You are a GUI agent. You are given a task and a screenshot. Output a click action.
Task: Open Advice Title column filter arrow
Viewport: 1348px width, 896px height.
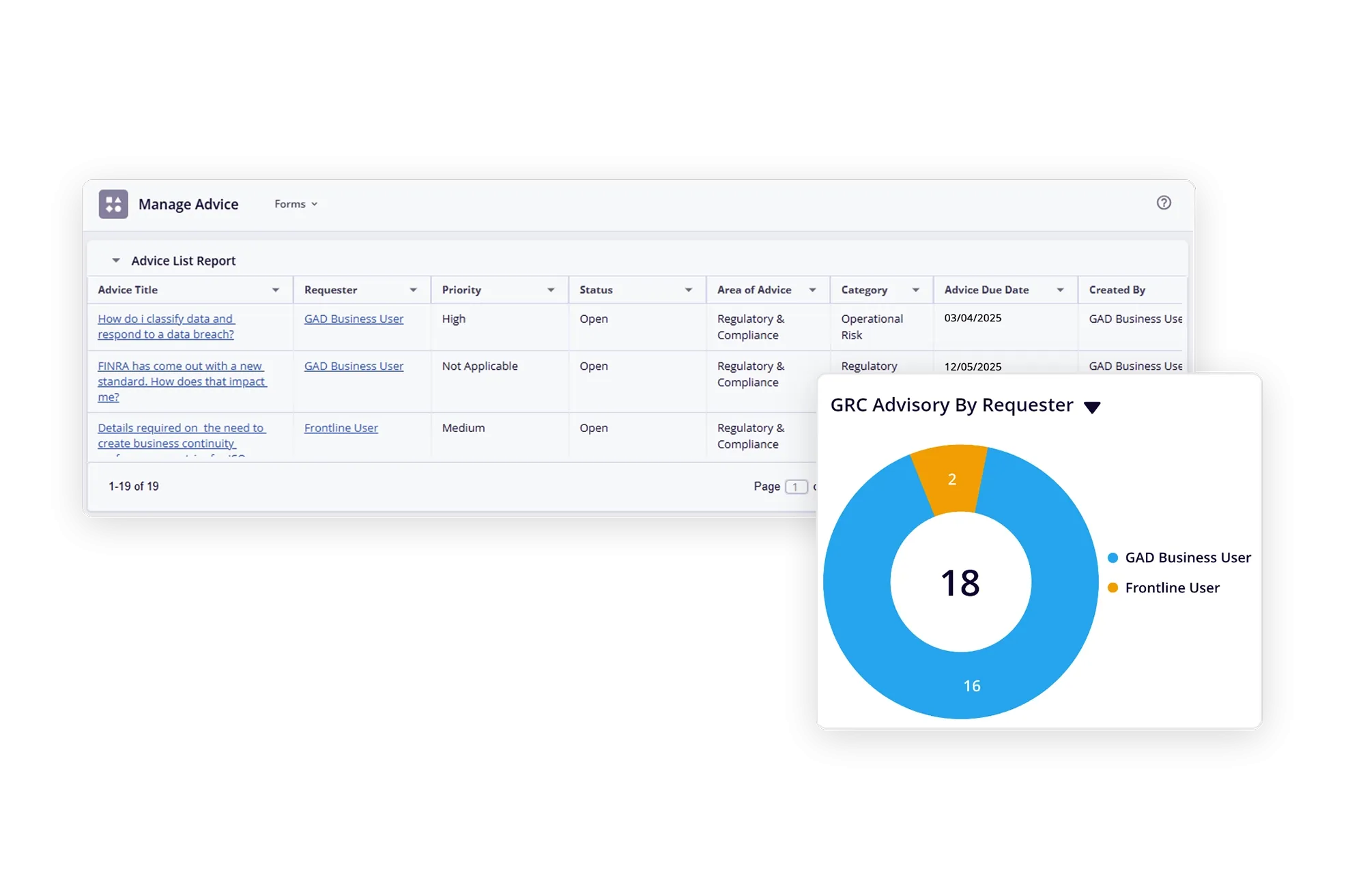[x=276, y=290]
